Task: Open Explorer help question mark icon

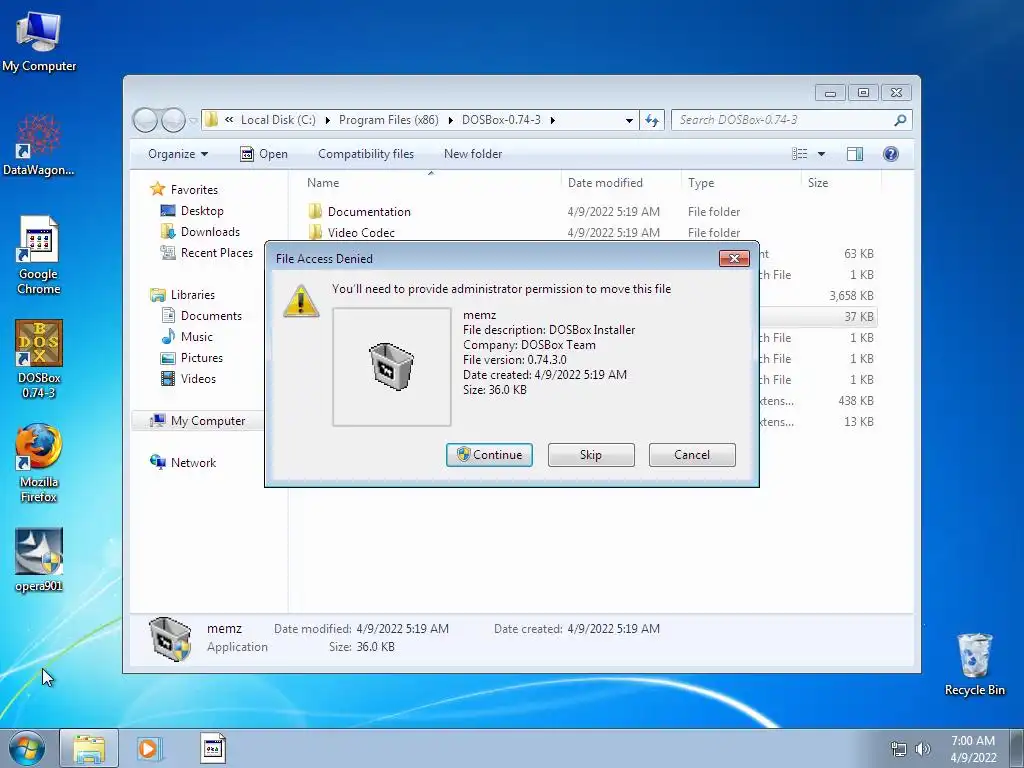Action: [x=891, y=154]
